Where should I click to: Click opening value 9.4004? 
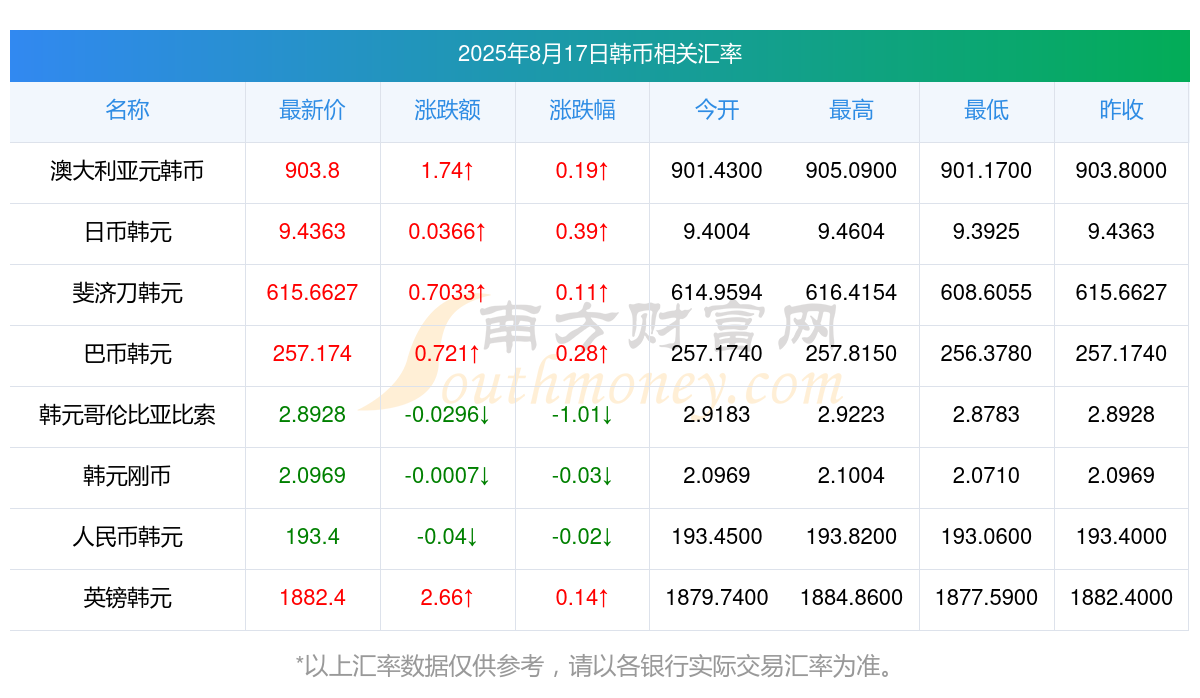(x=717, y=232)
